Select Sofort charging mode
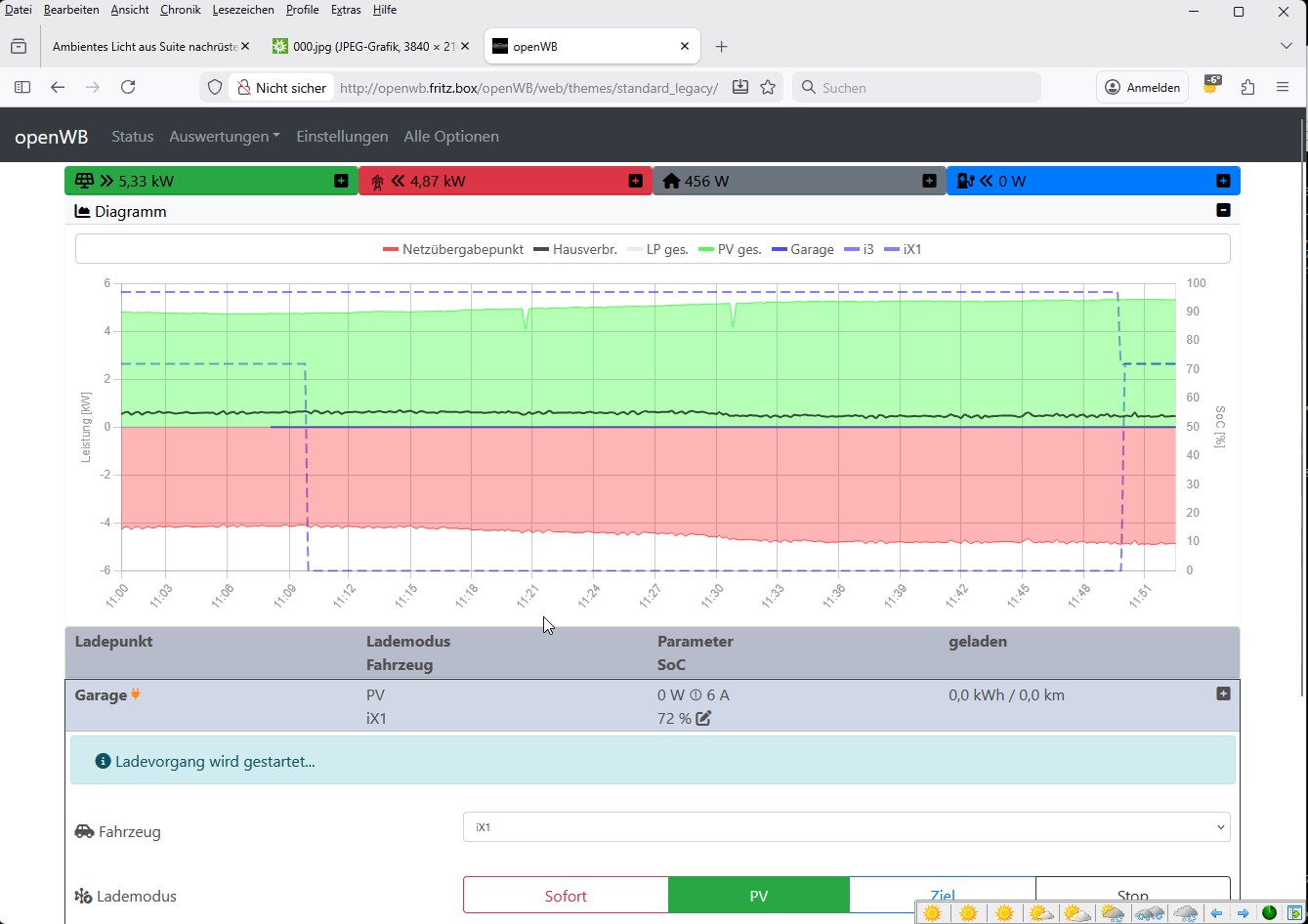This screenshot has width=1308, height=924. coord(566,896)
